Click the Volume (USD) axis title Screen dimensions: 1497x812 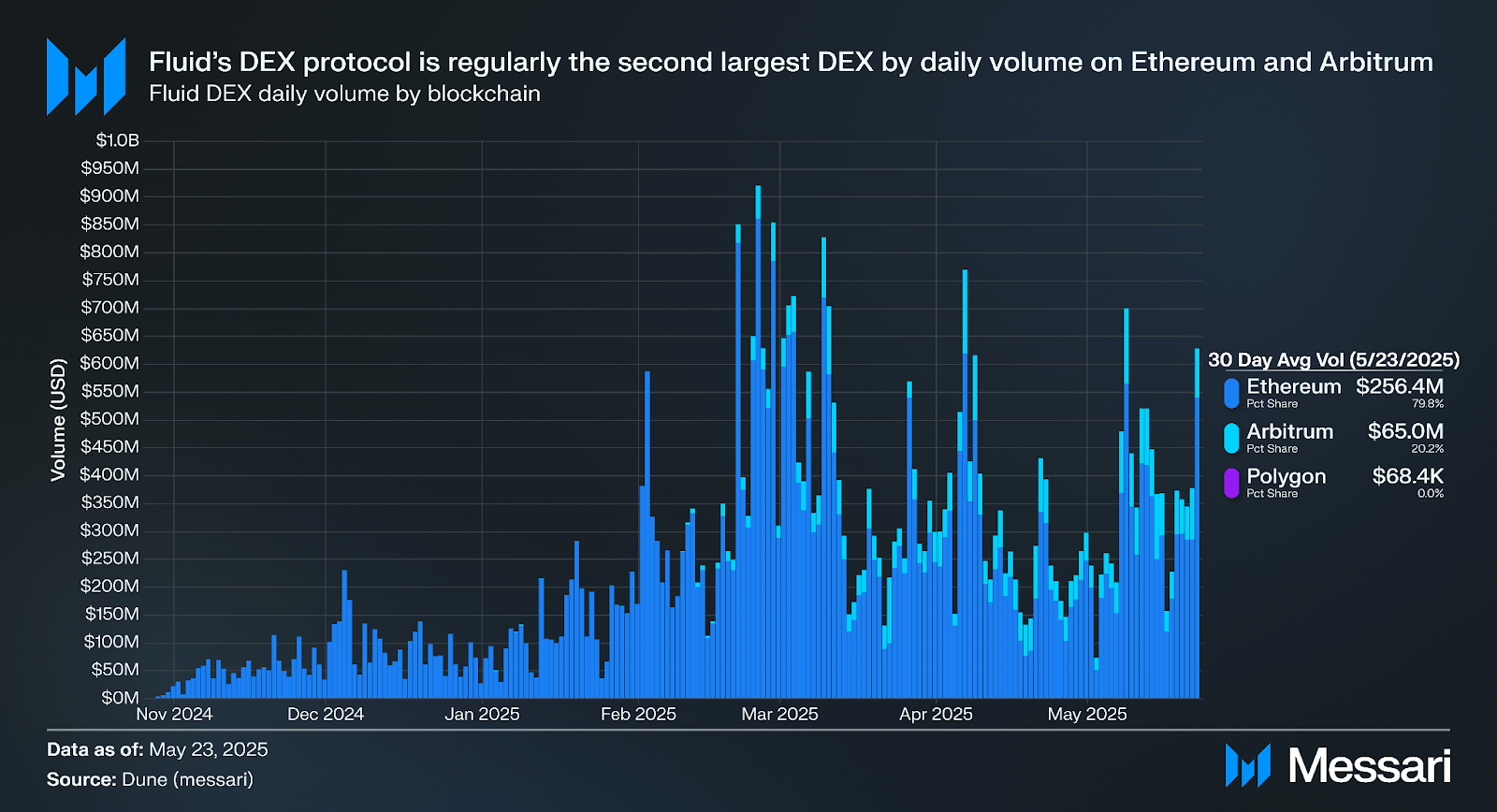[x=59, y=420]
